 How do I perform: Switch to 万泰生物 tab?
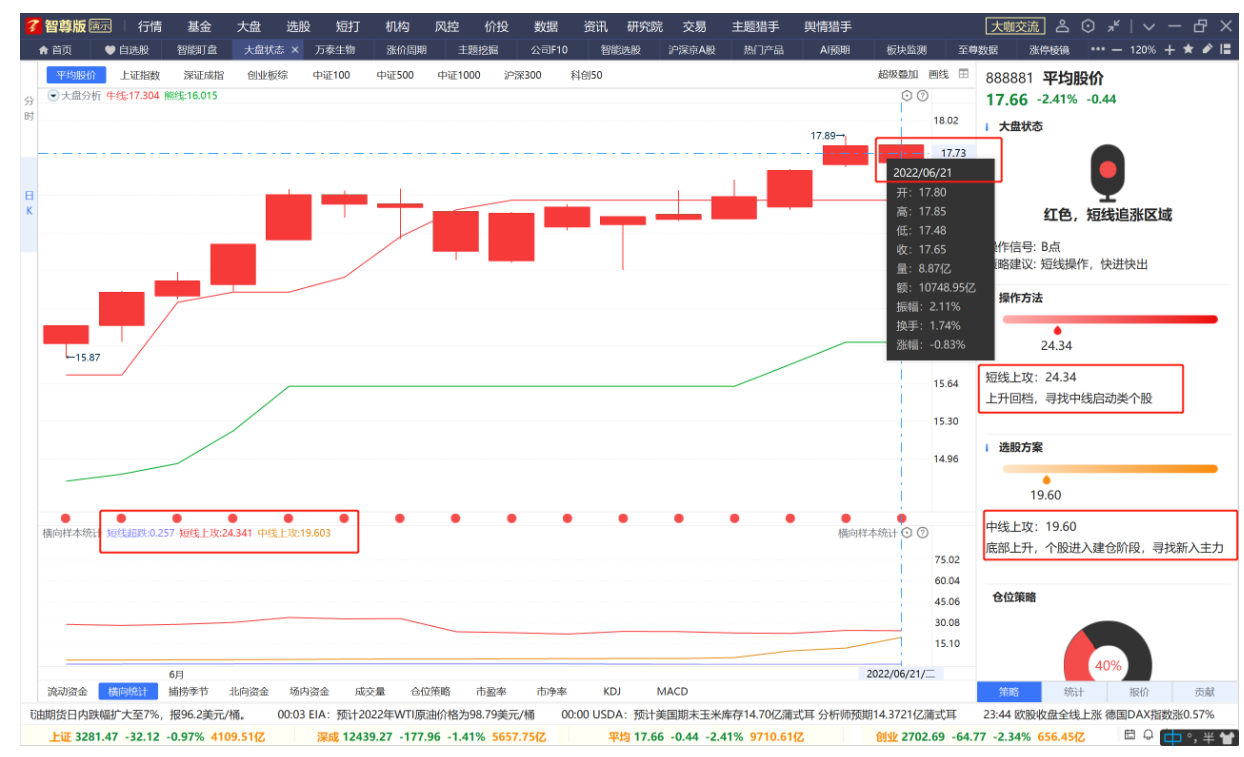click(335, 49)
